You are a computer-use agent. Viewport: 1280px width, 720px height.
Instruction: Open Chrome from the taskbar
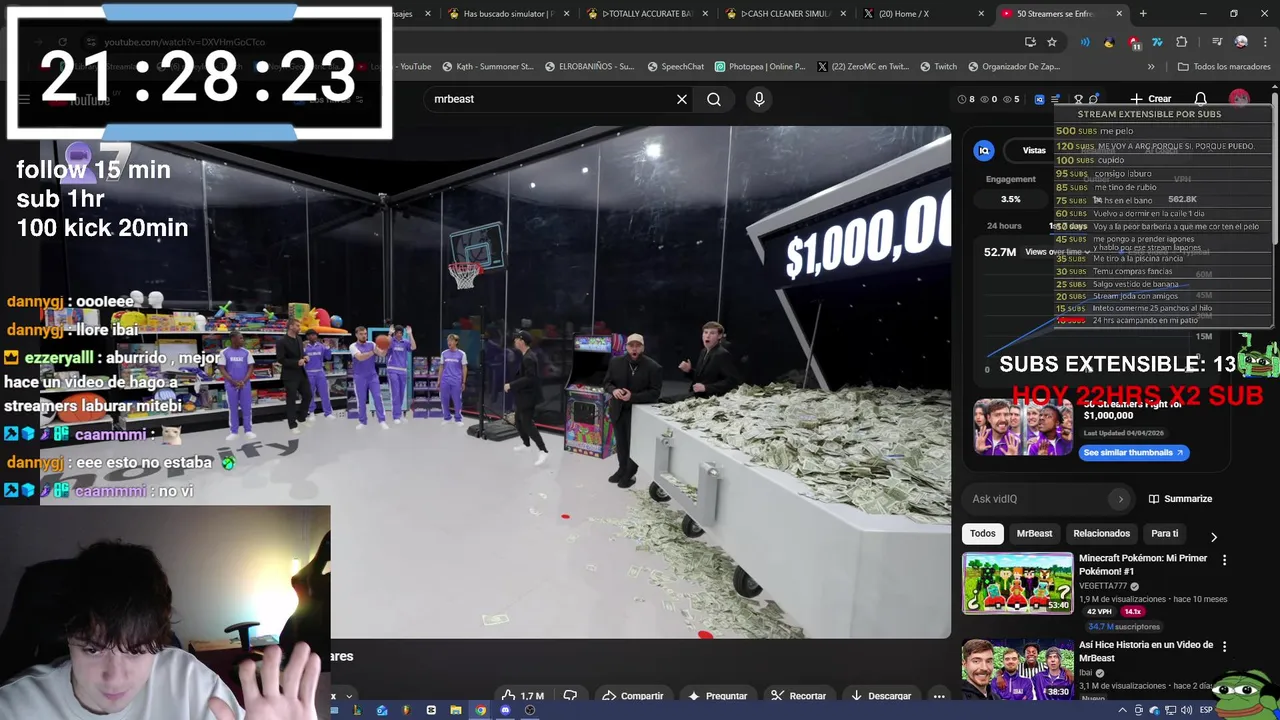pos(480,710)
